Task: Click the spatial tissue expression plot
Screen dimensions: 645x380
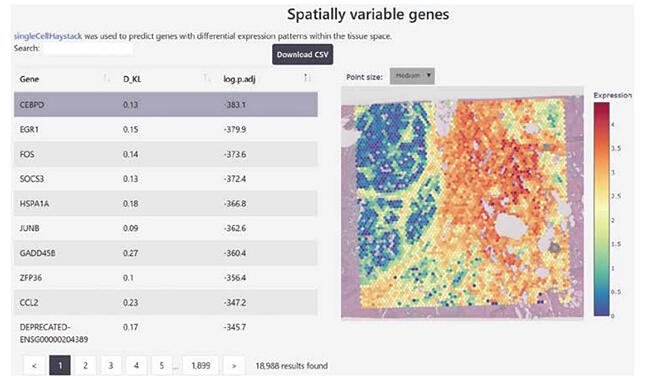Action: point(462,203)
